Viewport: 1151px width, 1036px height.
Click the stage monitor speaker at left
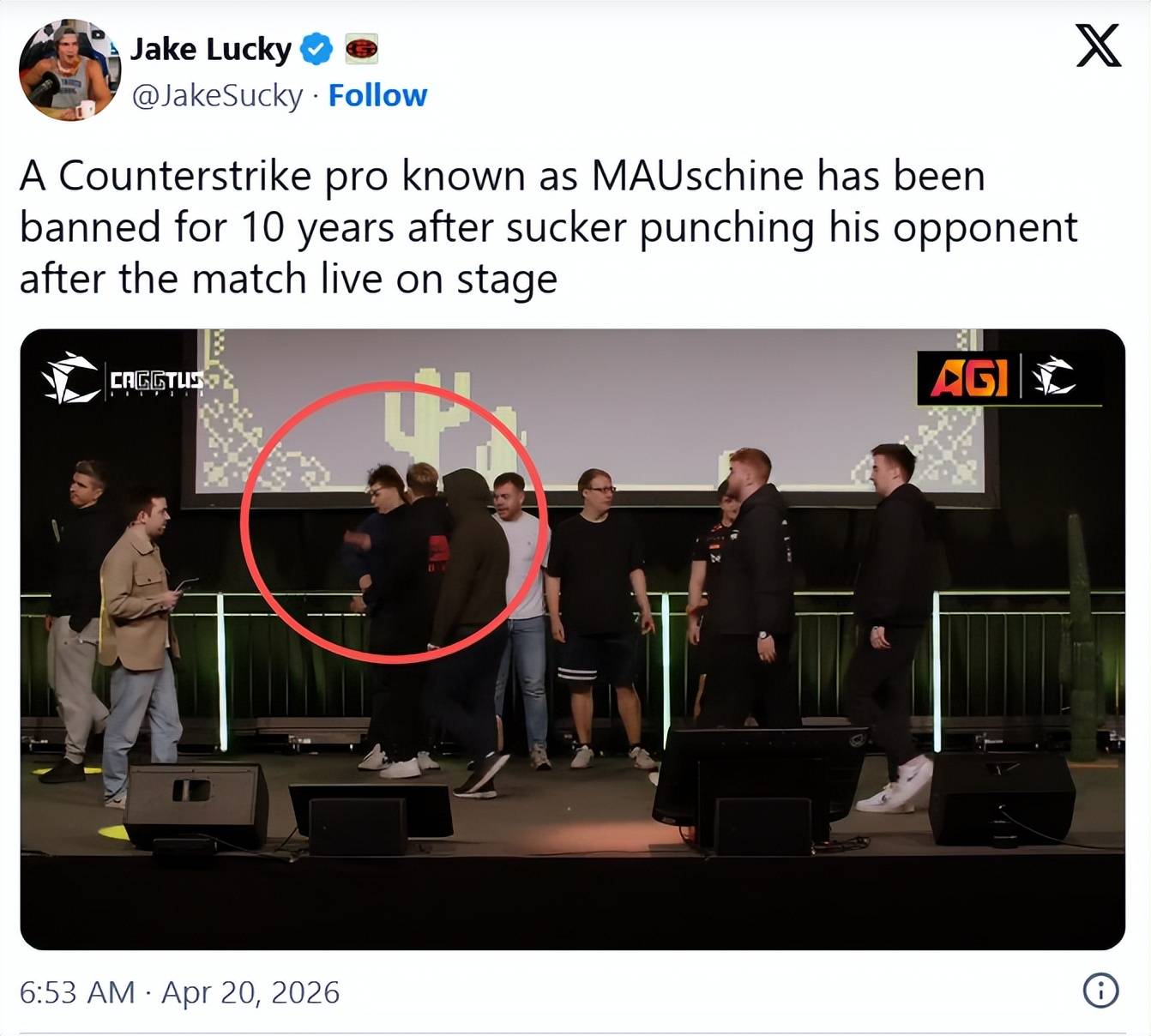coord(196,807)
